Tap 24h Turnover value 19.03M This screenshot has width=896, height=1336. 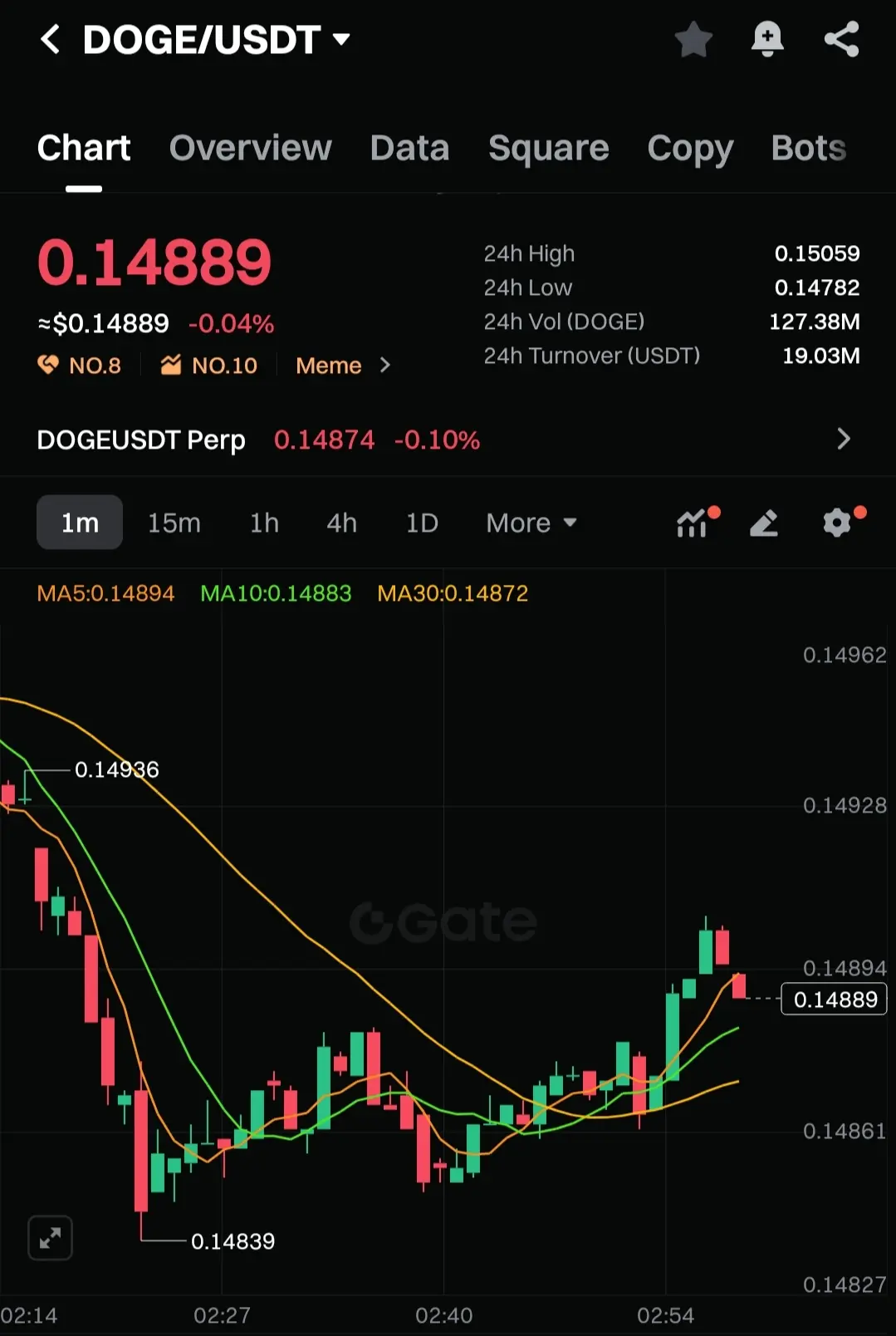[x=821, y=356]
